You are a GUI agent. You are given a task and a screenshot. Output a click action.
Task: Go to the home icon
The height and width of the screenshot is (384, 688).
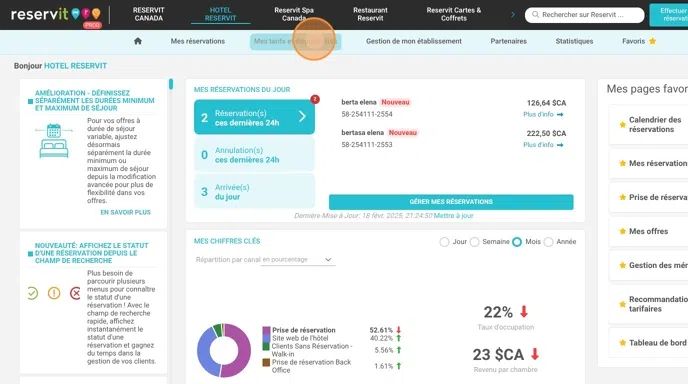tap(138, 41)
